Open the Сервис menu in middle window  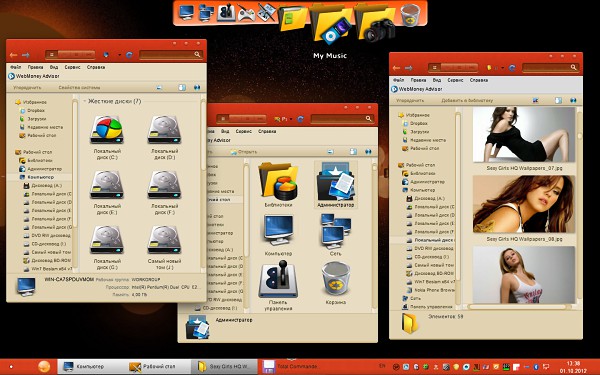point(244,131)
